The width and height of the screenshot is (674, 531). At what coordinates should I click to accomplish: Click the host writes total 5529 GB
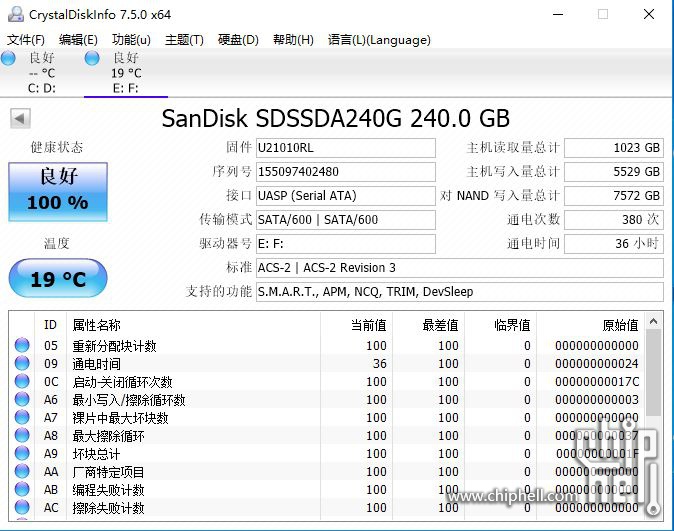614,172
